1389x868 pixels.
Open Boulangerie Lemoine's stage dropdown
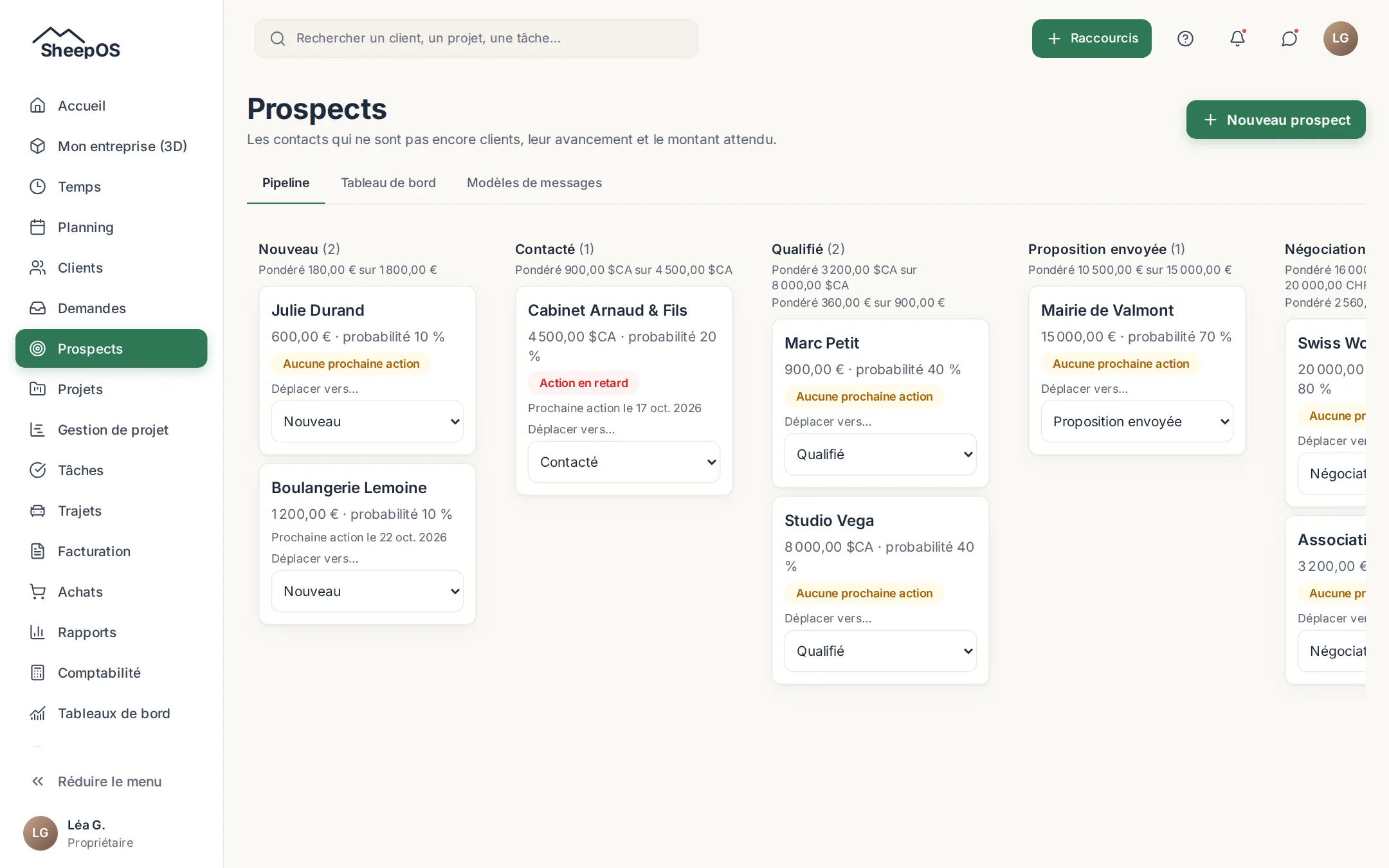pos(367,591)
